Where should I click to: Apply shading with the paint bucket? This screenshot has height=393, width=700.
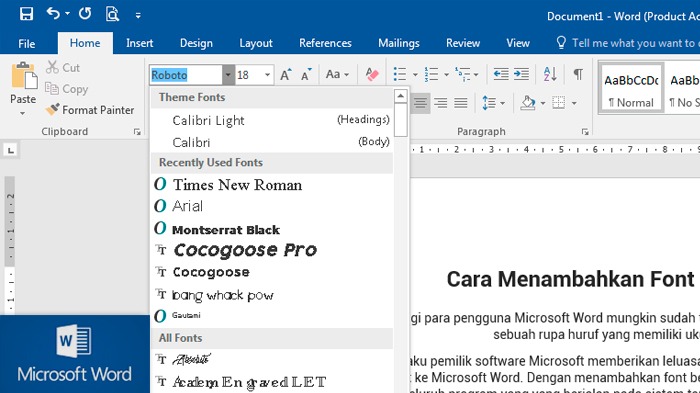(528, 103)
